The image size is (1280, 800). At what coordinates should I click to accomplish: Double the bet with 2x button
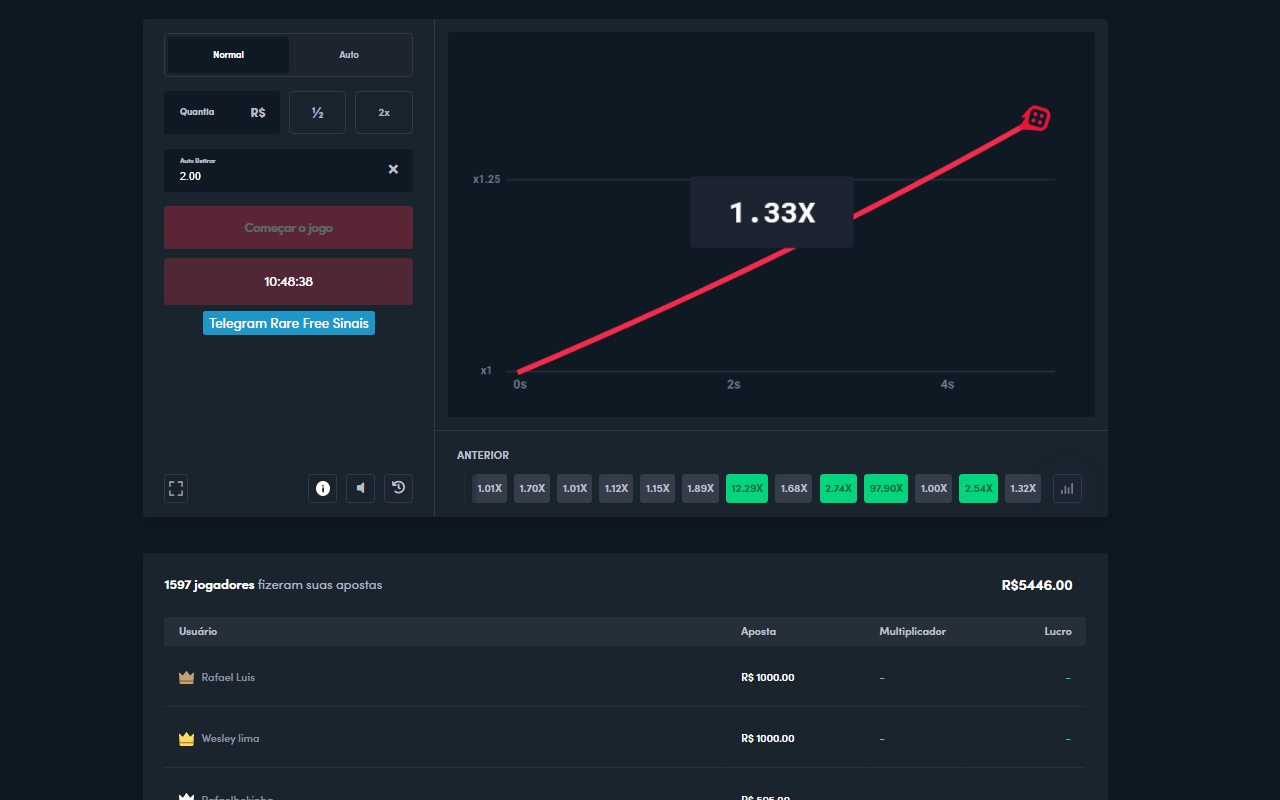pyautogui.click(x=384, y=113)
